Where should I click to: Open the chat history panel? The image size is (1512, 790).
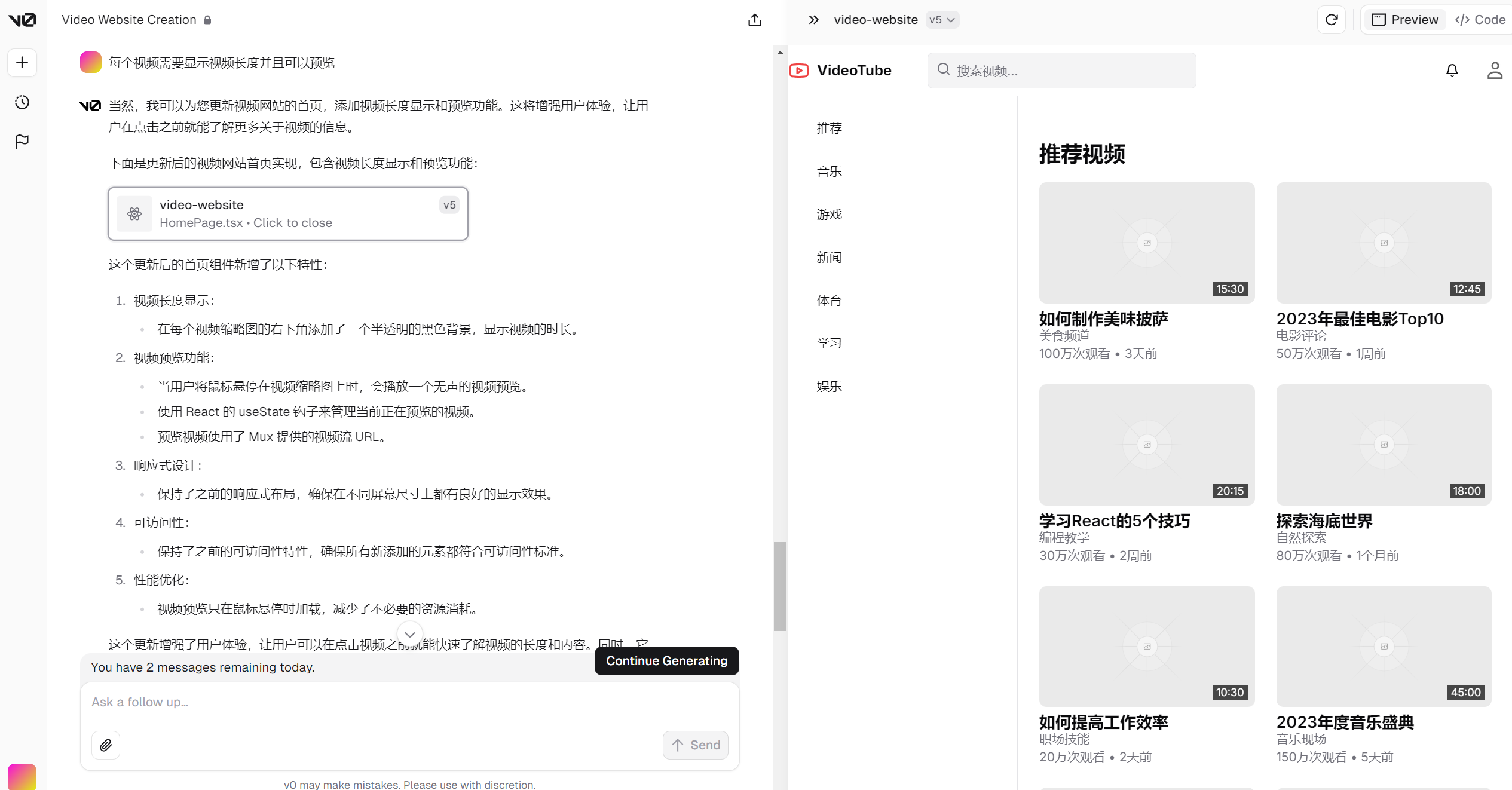(x=22, y=102)
